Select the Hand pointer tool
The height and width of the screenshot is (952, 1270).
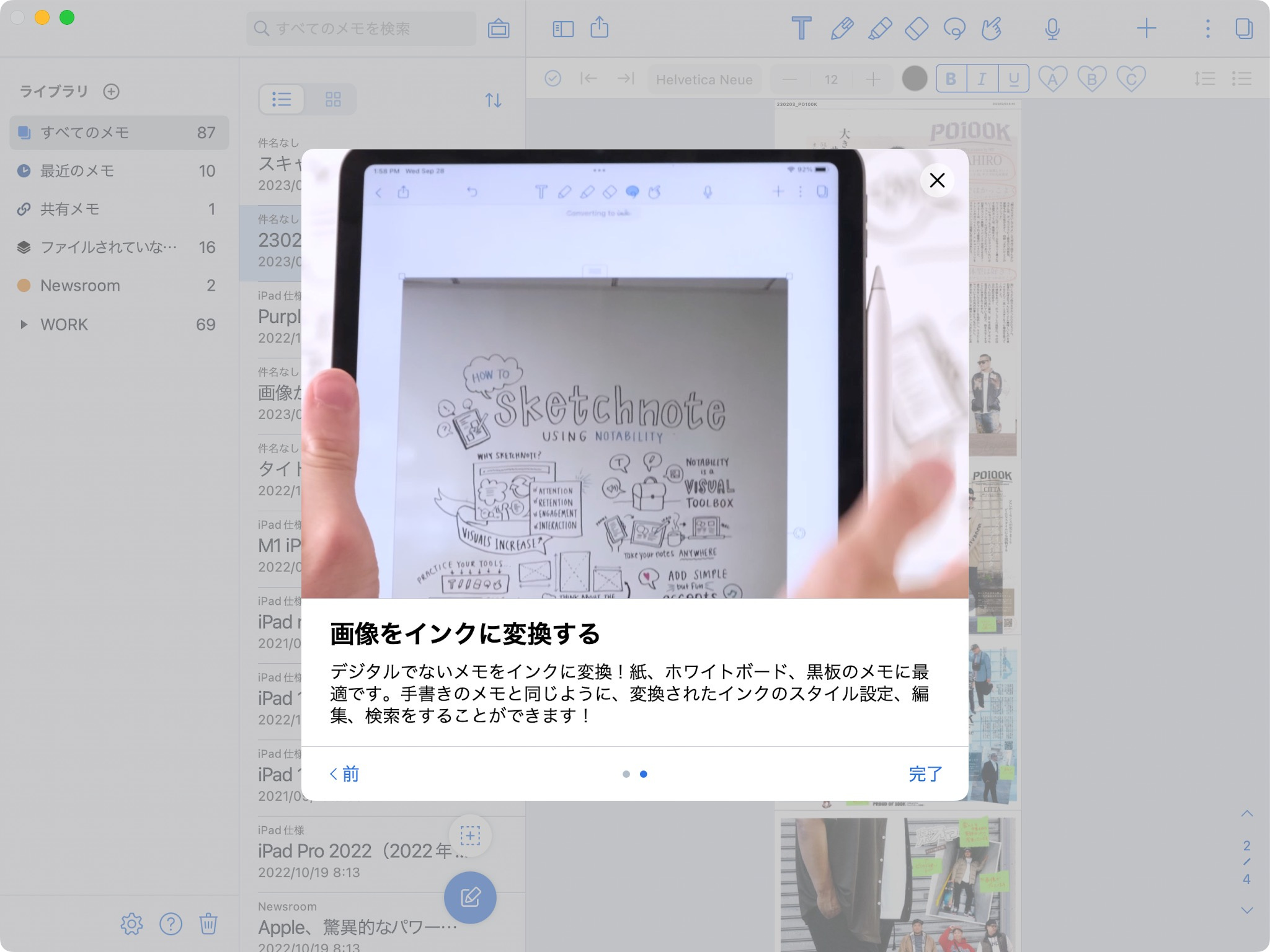point(992,29)
